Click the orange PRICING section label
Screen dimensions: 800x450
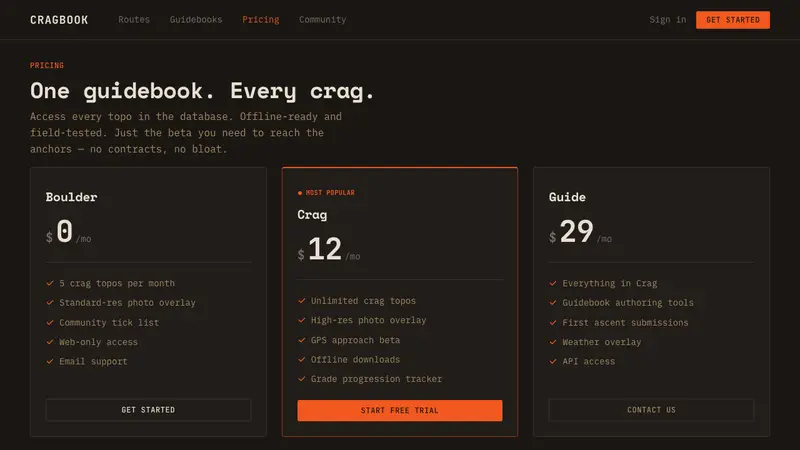pos(47,65)
